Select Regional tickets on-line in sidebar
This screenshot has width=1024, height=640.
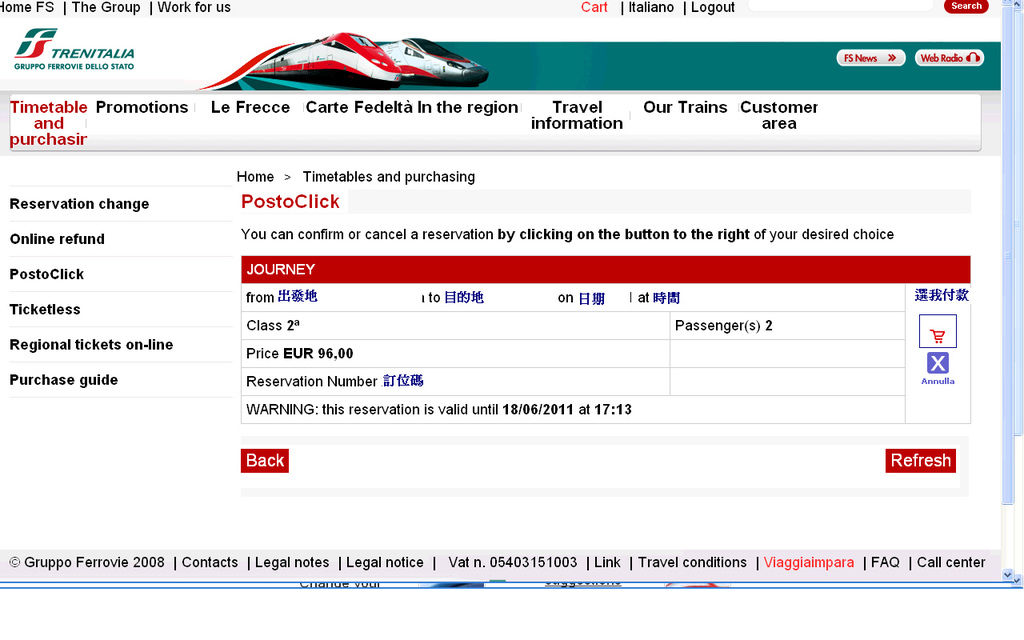click(x=91, y=345)
